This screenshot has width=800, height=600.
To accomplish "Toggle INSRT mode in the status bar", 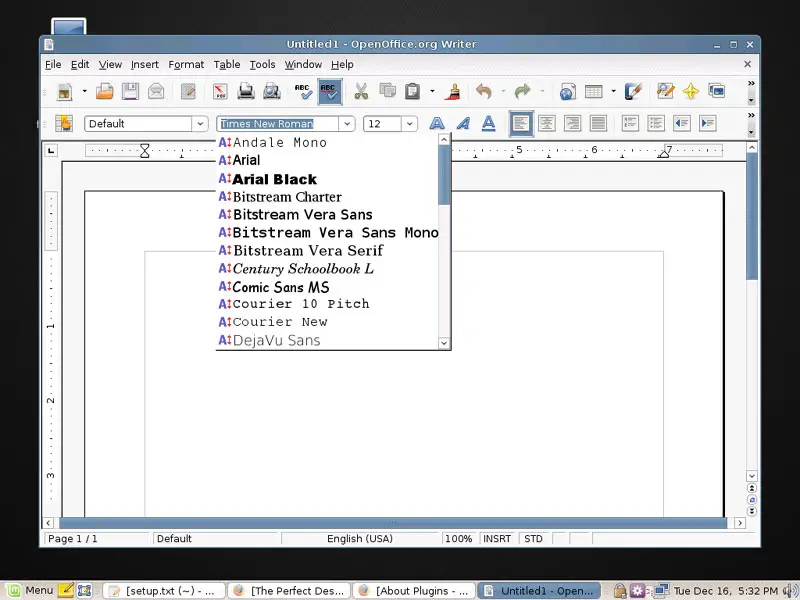I will coord(497,539).
